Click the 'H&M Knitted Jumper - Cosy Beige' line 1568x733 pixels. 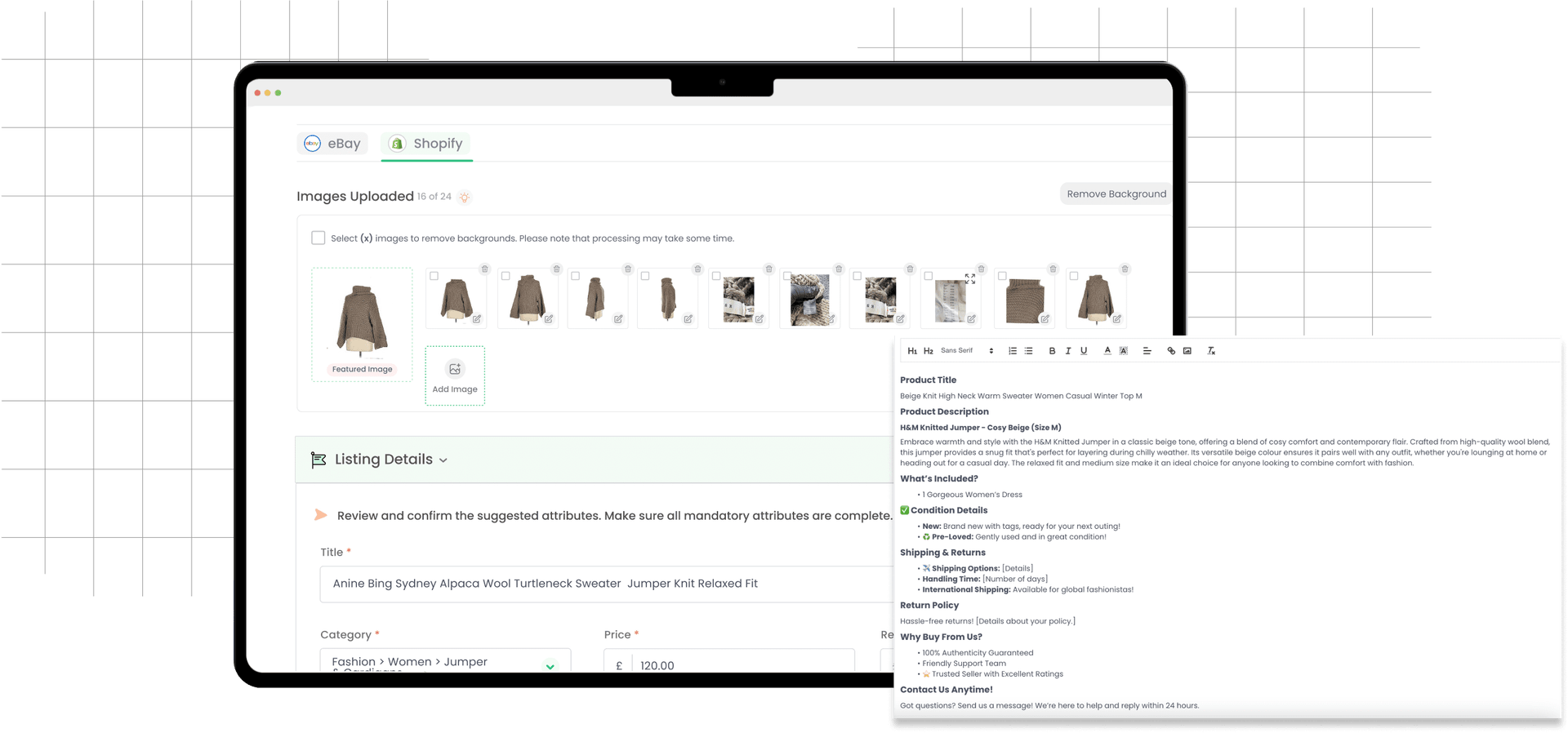[x=980, y=428]
